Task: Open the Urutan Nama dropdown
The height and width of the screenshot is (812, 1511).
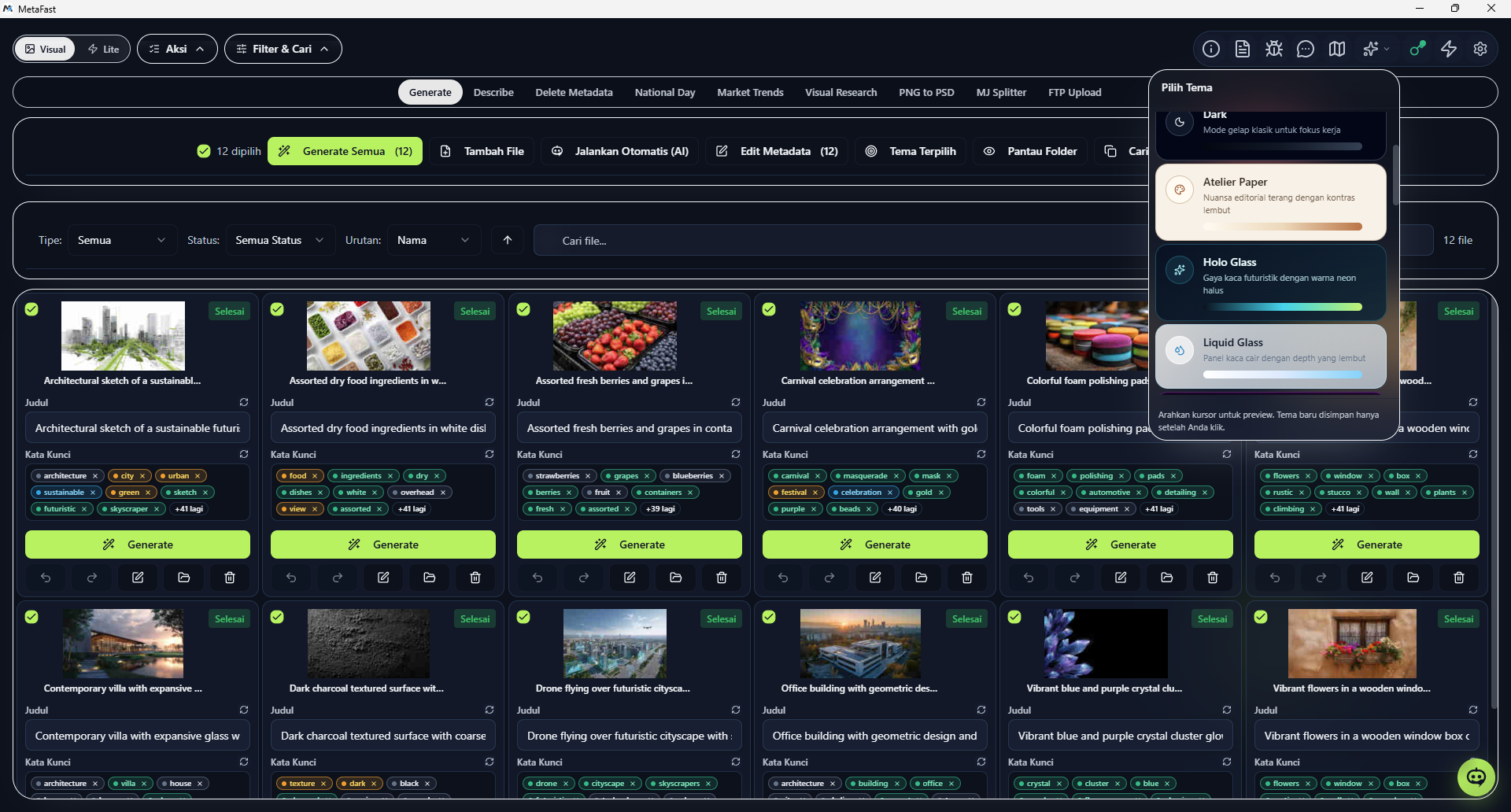Action: [x=434, y=240]
